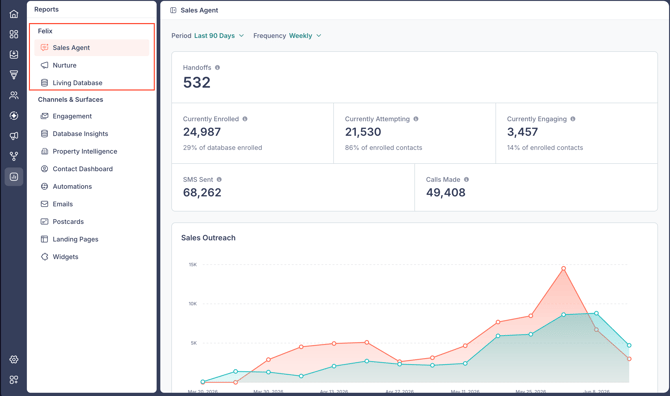Click the peak orange data point on chart

coord(564,268)
